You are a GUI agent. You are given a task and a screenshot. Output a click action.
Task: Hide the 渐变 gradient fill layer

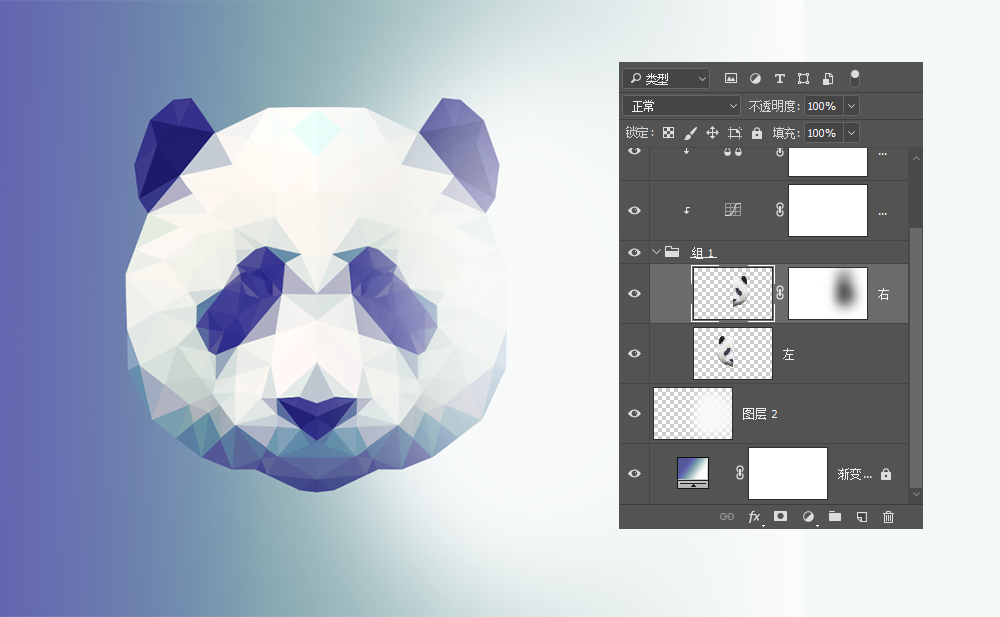coord(635,473)
